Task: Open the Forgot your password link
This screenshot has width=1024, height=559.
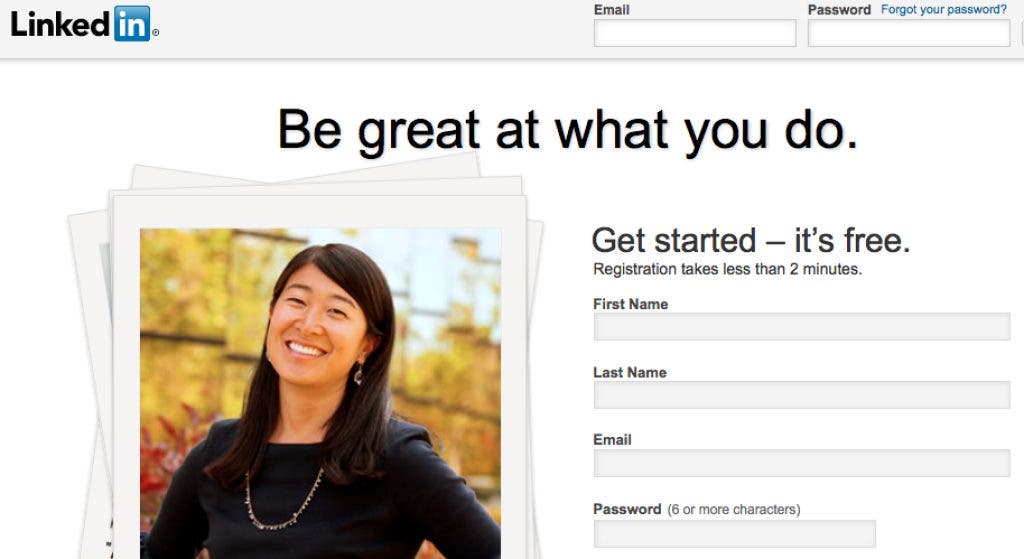Action: pyautogui.click(x=944, y=10)
